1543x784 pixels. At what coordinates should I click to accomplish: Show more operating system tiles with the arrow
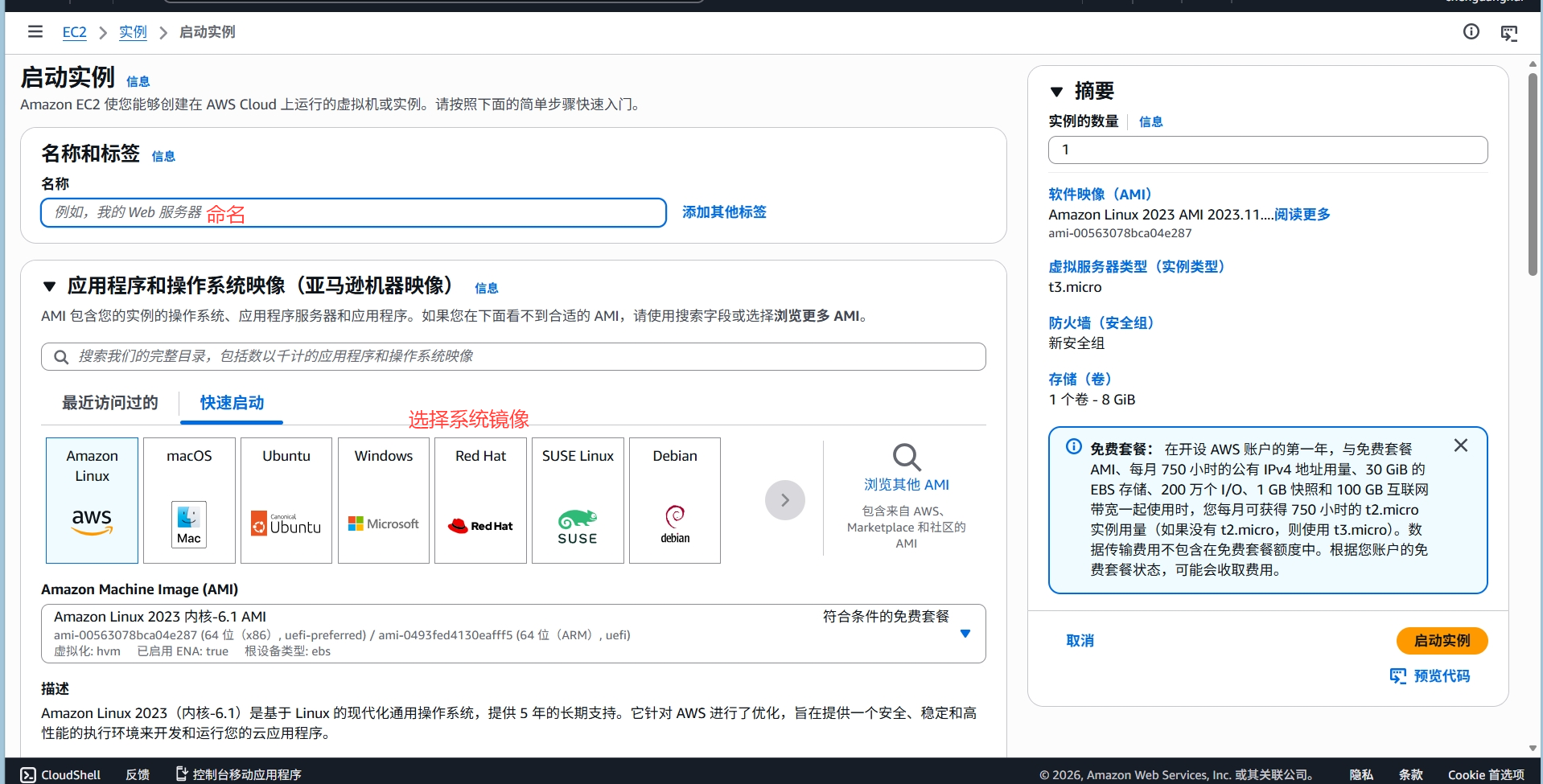pos(785,500)
